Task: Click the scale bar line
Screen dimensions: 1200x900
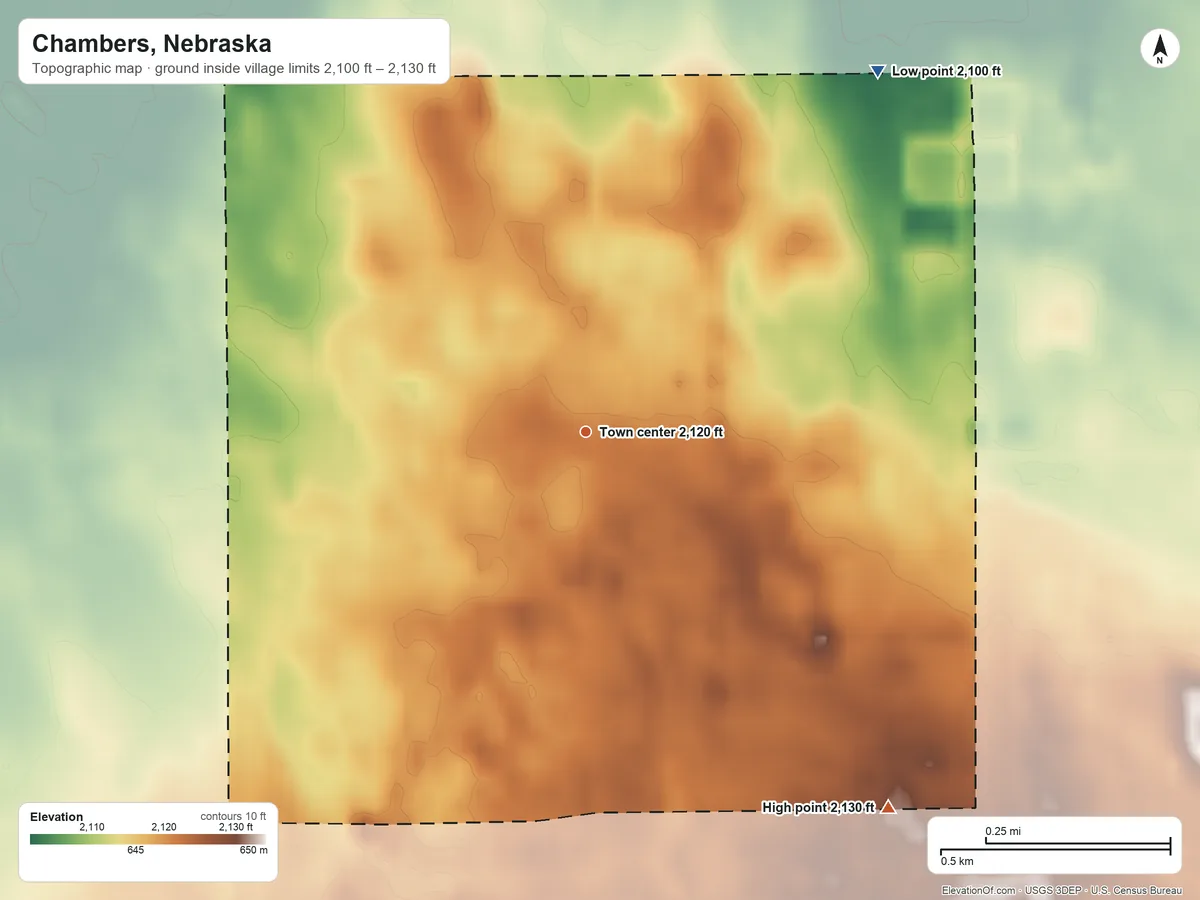Action: (1055, 847)
